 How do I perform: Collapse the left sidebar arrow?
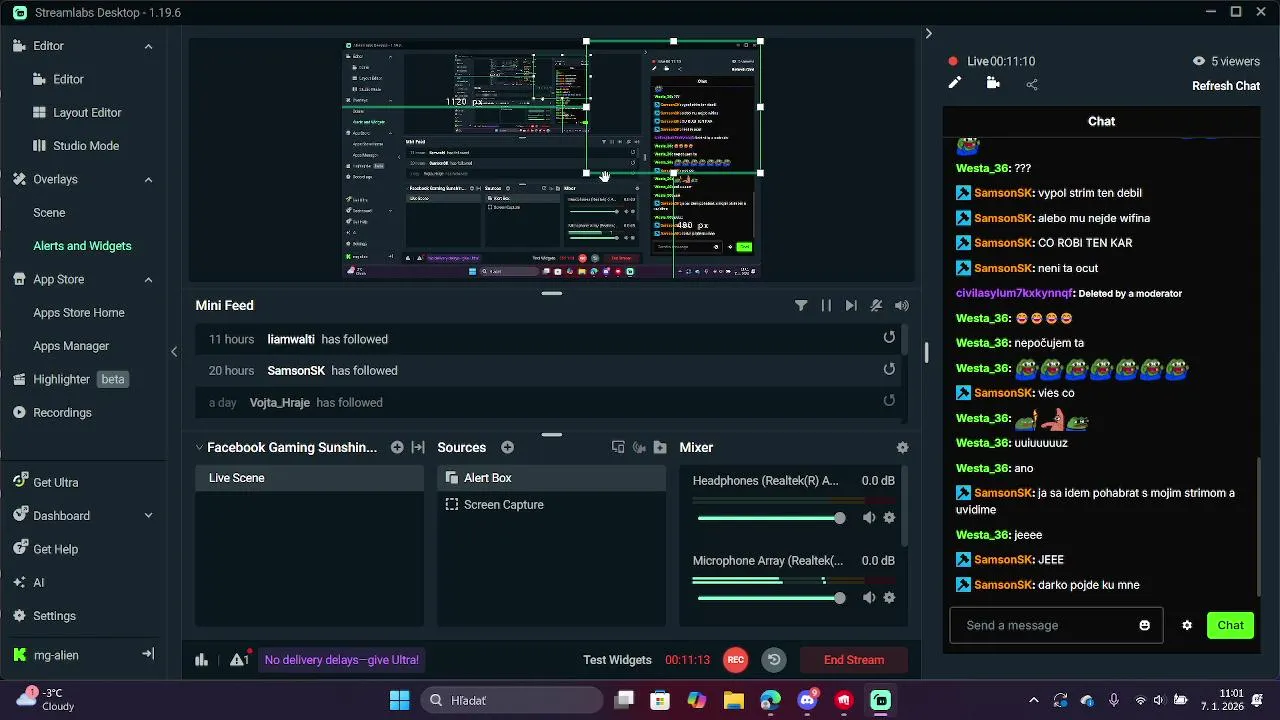pos(174,351)
